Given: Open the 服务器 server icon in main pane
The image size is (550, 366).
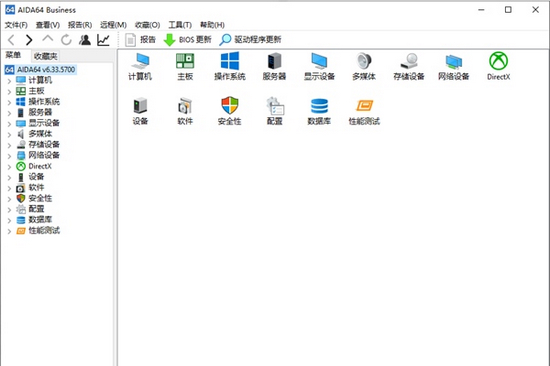Looking at the screenshot, I should point(274,66).
